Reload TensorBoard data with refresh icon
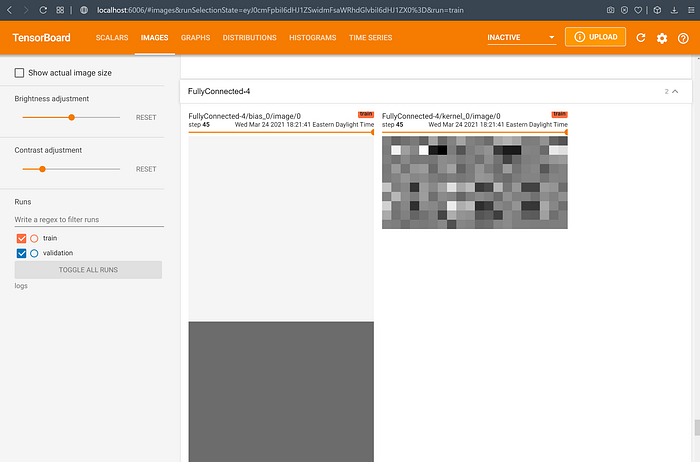The image size is (700, 462). click(641, 38)
